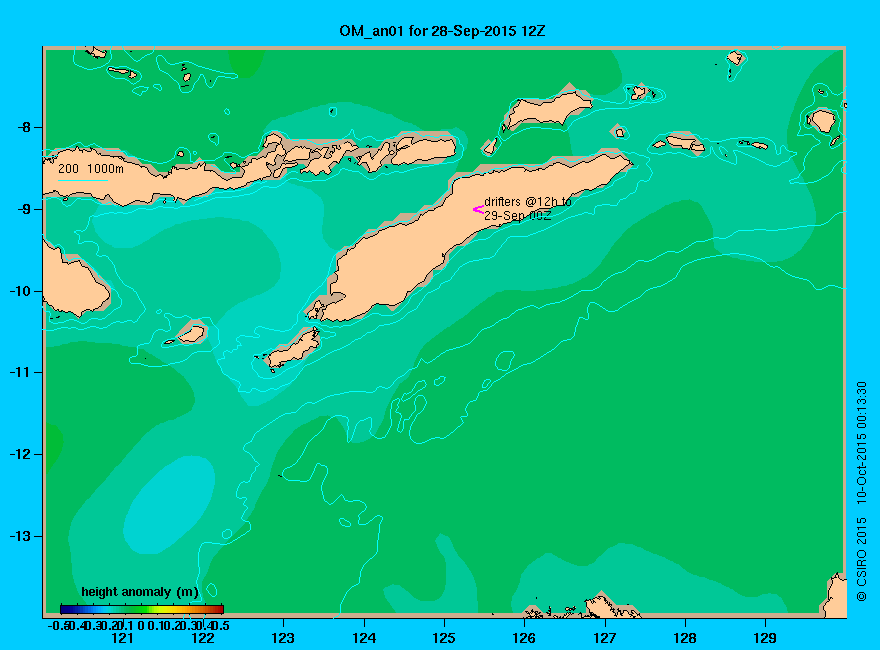880x650 pixels.
Task: Click the latitude label '-10'
Action: click(x=20, y=291)
